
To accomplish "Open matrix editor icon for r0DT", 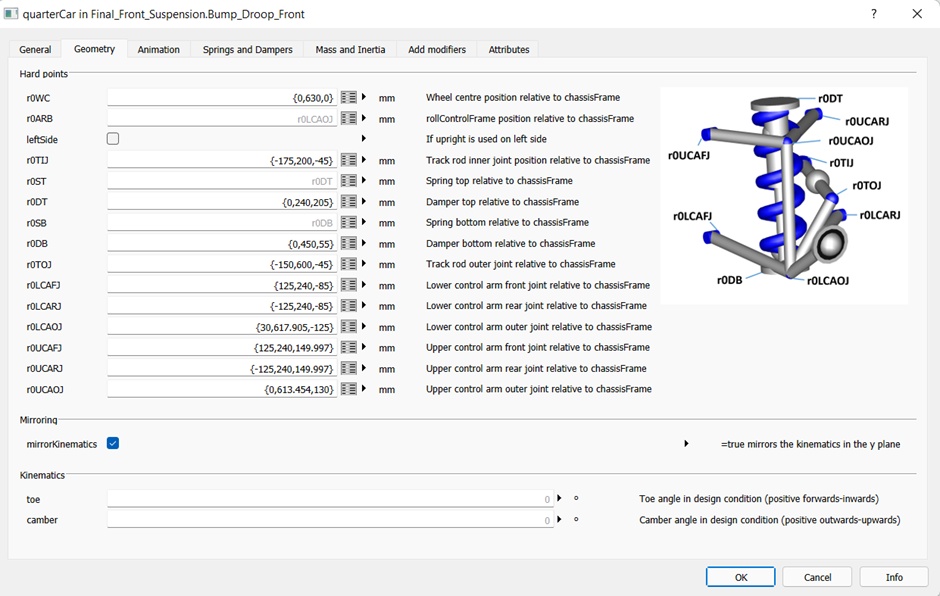I will [348, 202].
